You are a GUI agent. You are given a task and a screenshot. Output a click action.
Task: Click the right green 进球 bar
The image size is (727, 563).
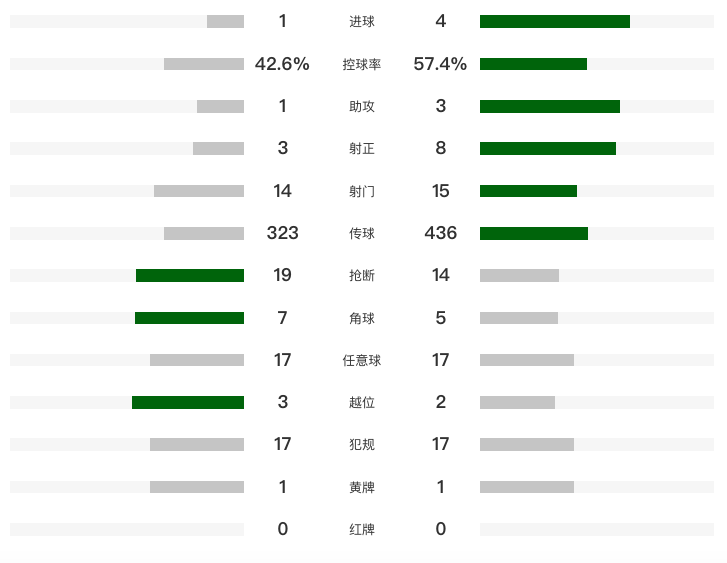tap(554, 21)
